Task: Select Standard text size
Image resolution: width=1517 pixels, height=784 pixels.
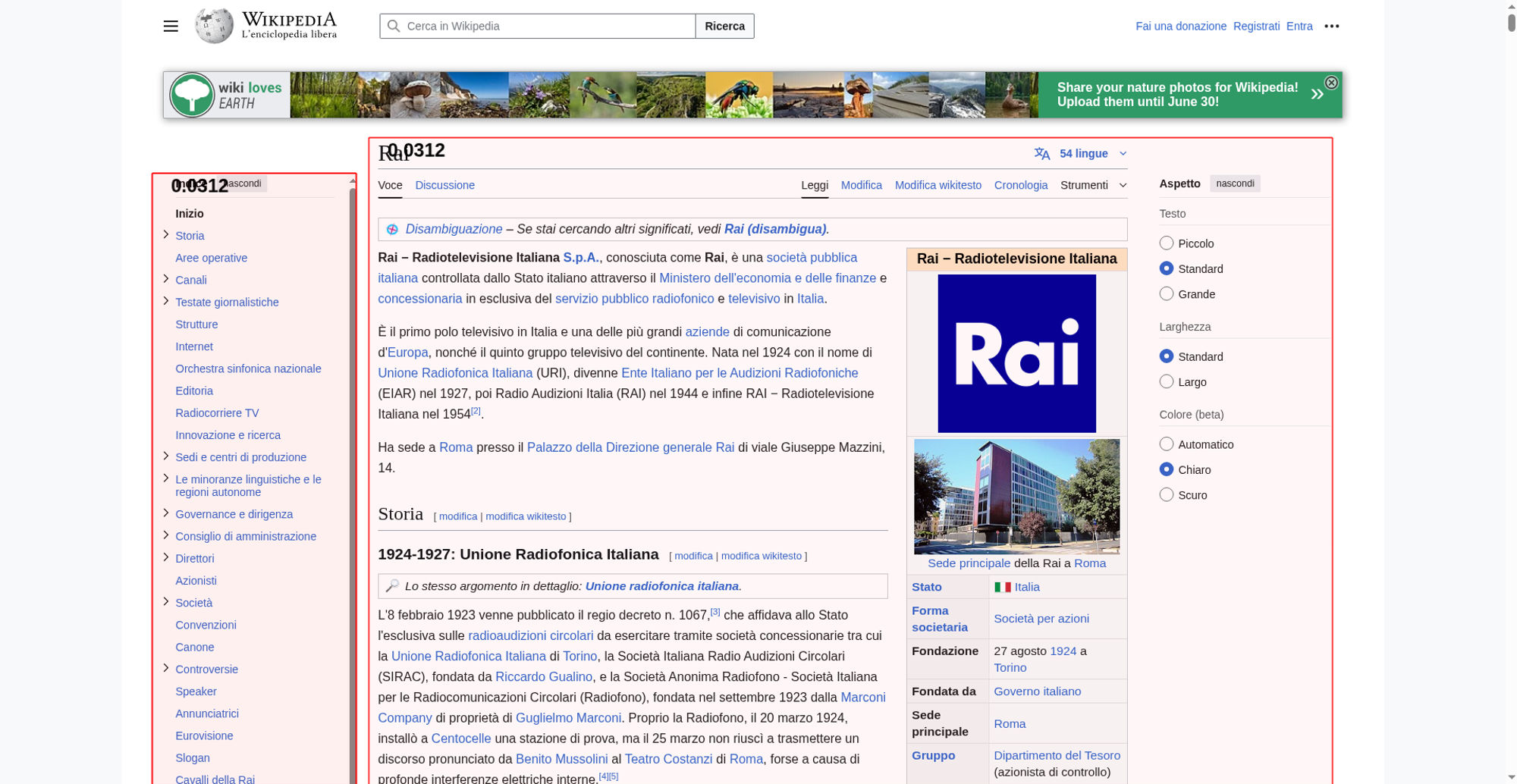Action: [1167, 268]
